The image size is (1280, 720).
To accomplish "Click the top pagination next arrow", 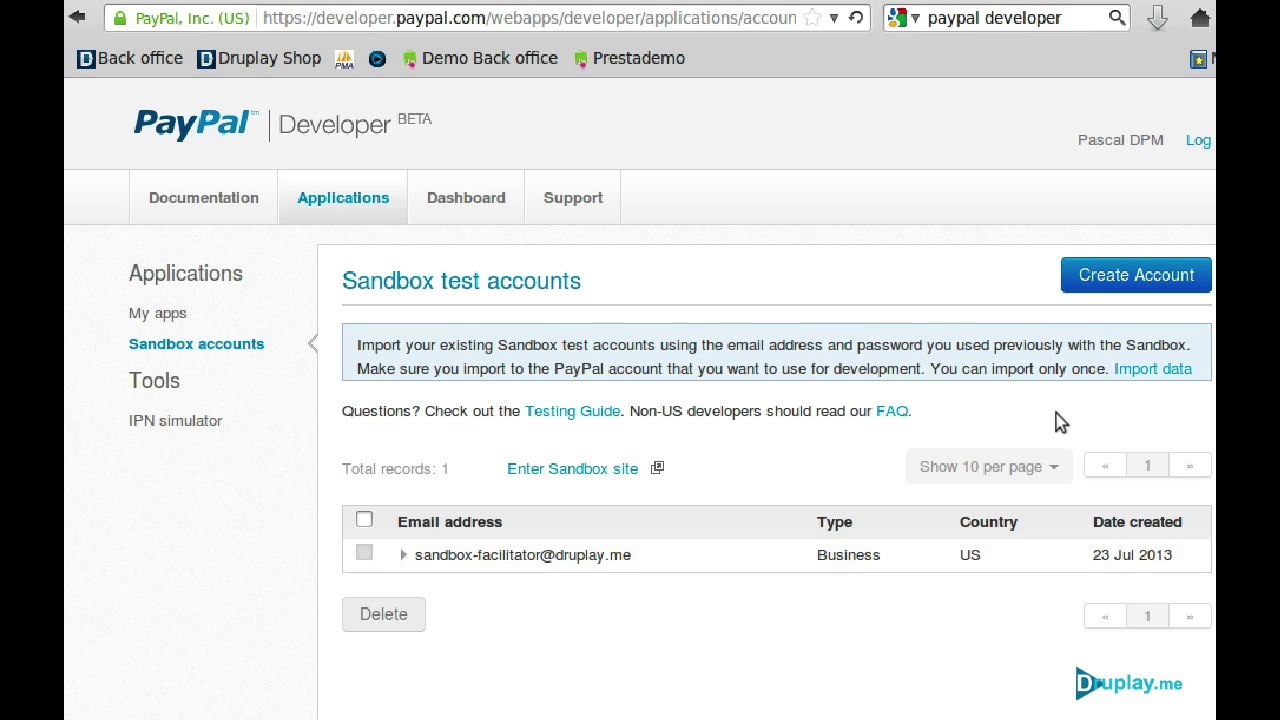I will coord(1189,466).
